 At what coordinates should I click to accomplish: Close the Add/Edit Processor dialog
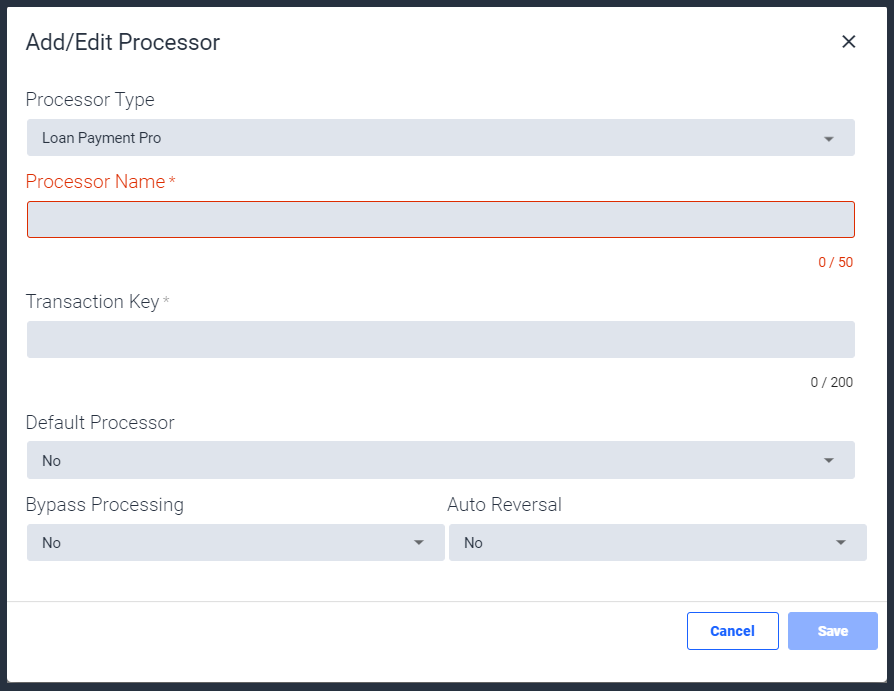point(848,42)
